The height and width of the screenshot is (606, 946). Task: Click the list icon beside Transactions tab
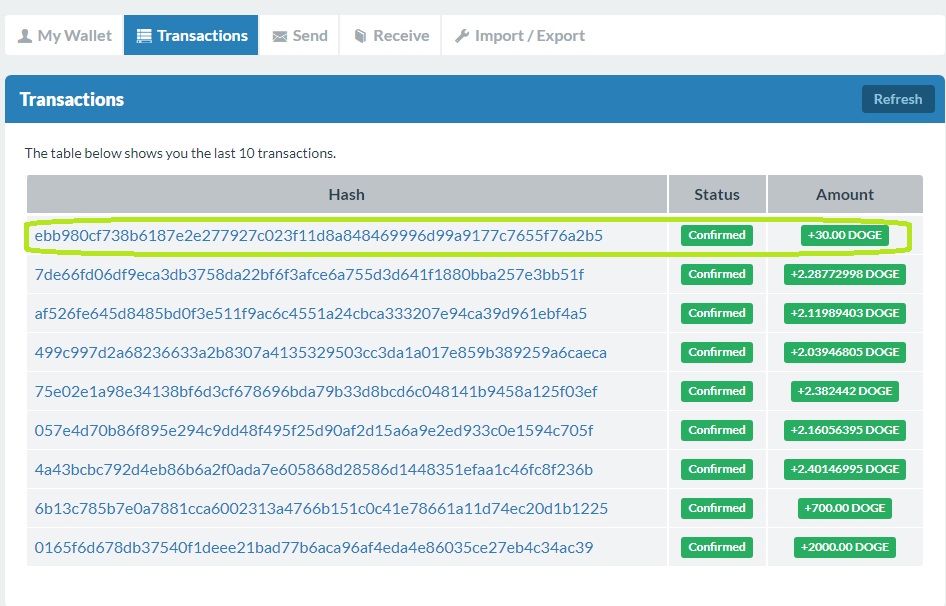[x=144, y=36]
